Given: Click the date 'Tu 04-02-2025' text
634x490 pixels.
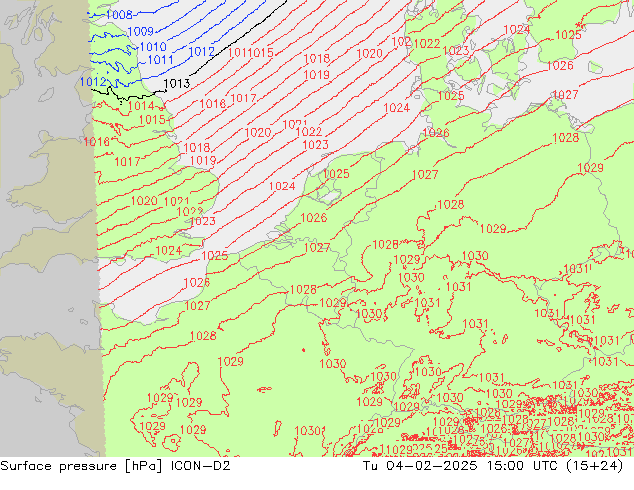Looking at the screenshot, I should tap(420, 466).
